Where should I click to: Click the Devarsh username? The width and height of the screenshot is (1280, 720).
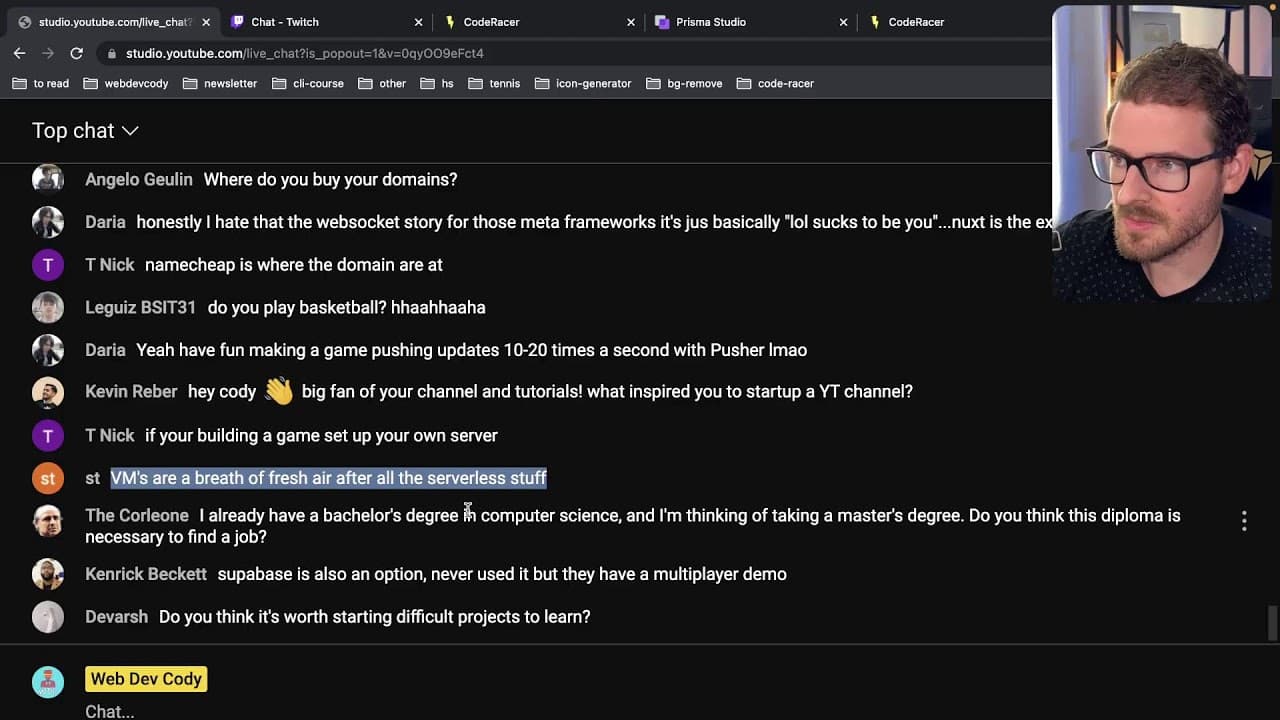(116, 617)
